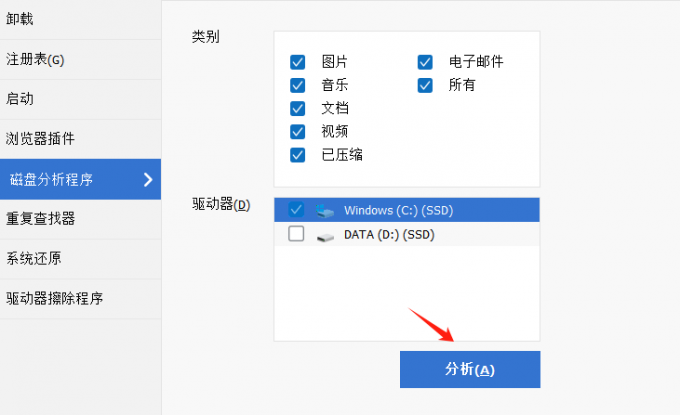The width and height of the screenshot is (680, 415).
Task: Click the 图片 category label
Action: click(334, 62)
